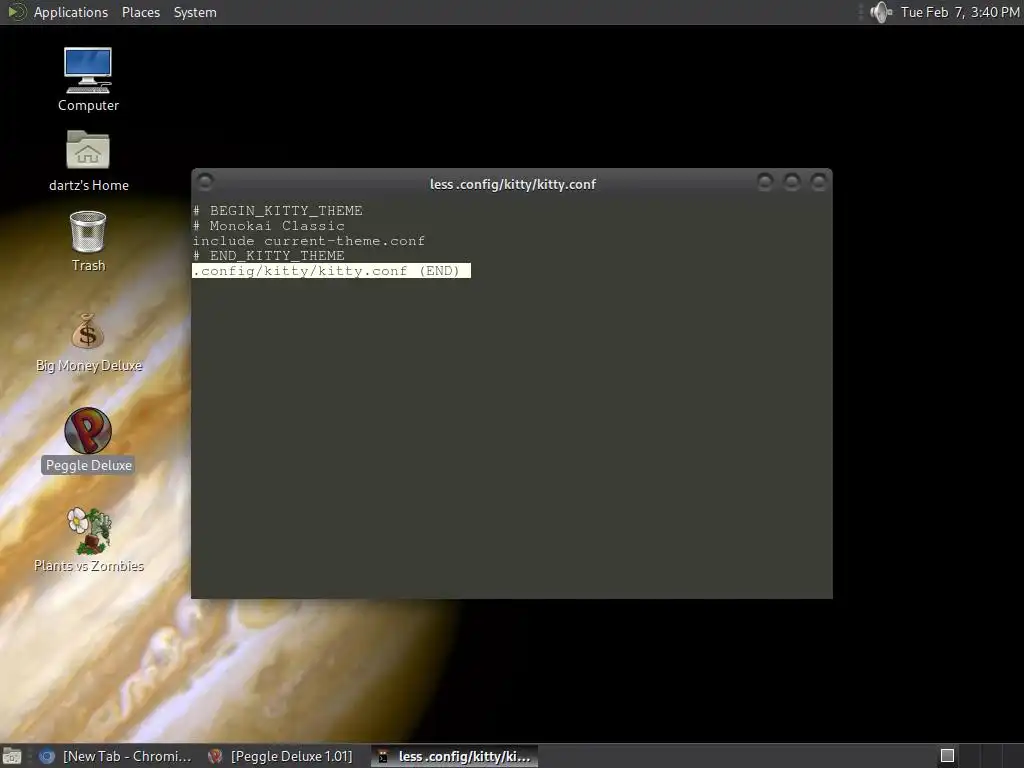Maximize the kitty terminal window
Screen dimensions: 1024x768
coord(792,182)
